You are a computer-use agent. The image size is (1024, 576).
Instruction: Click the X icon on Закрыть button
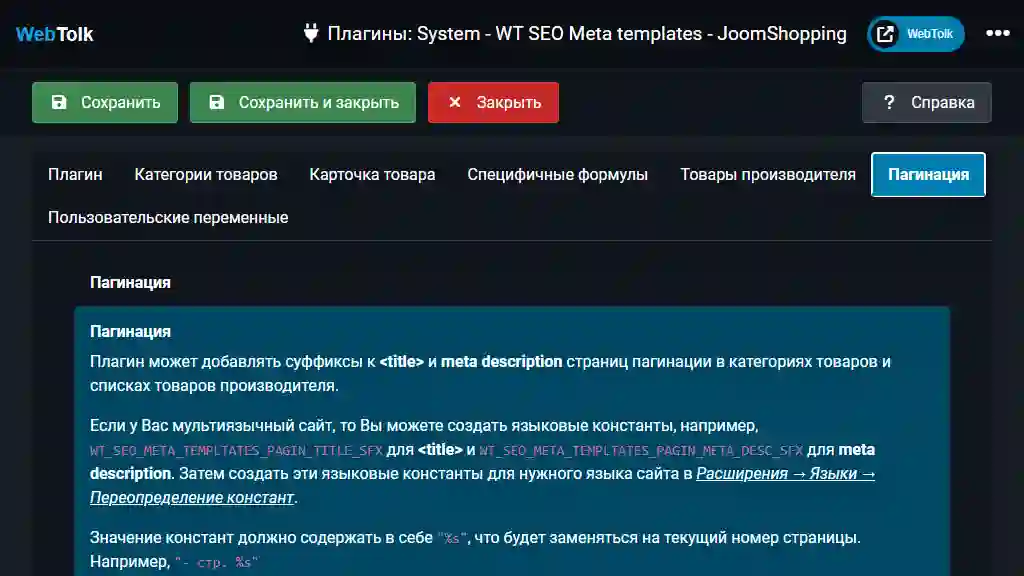click(455, 102)
